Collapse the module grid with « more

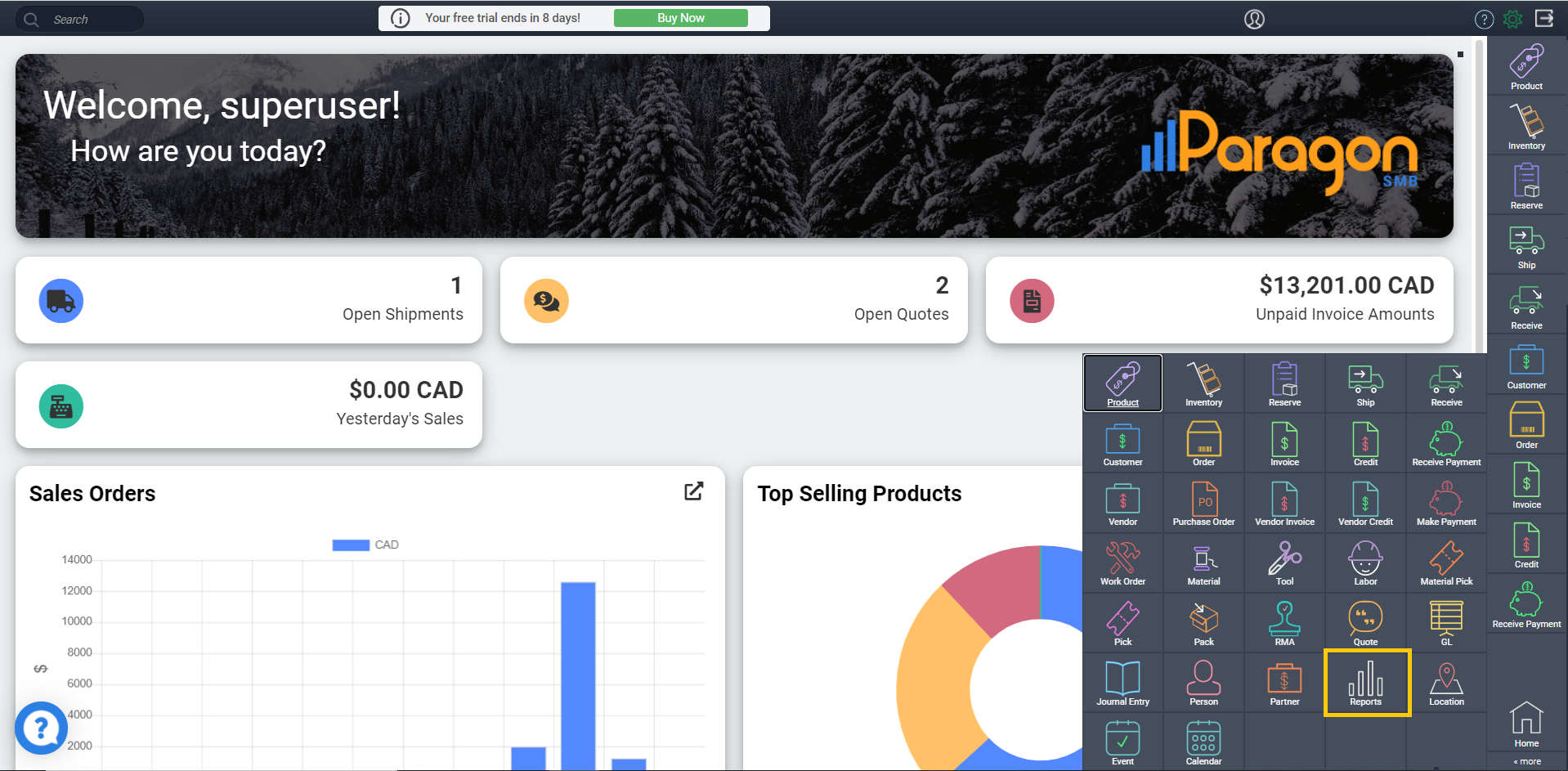point(1527,761)
